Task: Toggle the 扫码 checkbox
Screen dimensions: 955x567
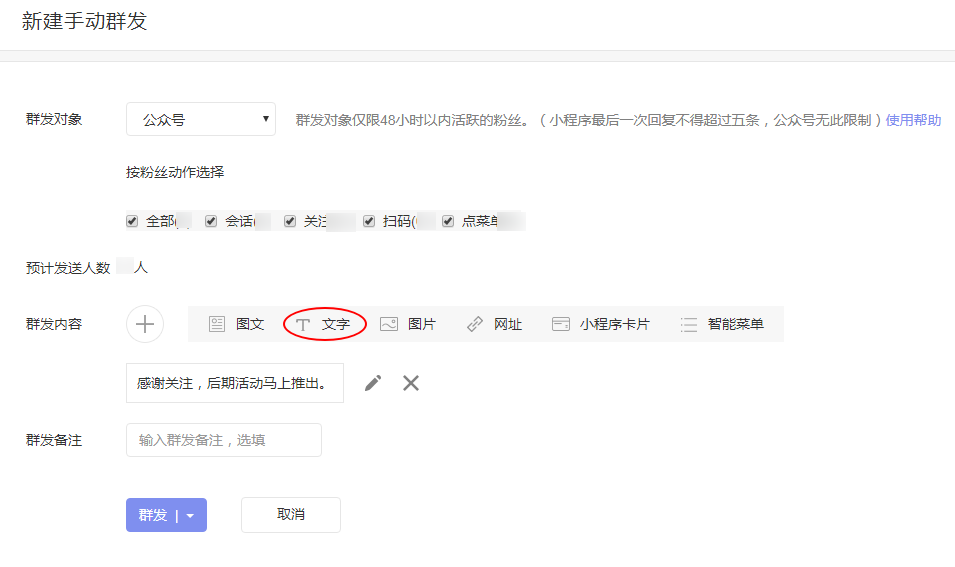Action: pyautogui.click(x=369, y=221)
